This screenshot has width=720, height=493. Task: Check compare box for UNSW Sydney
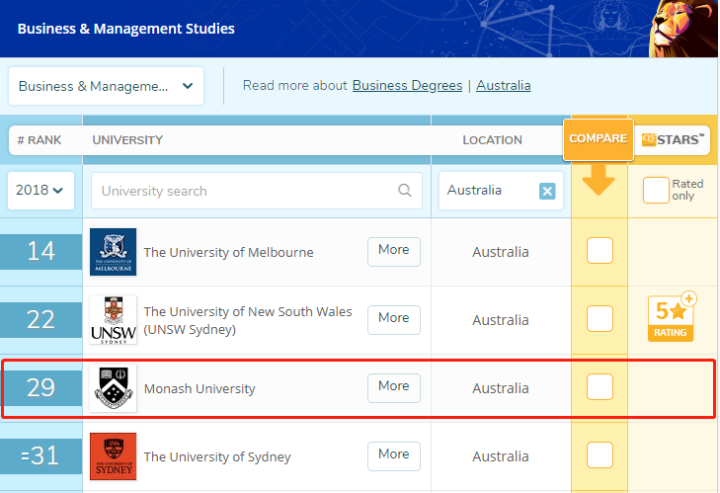click(x=600, y=319)
